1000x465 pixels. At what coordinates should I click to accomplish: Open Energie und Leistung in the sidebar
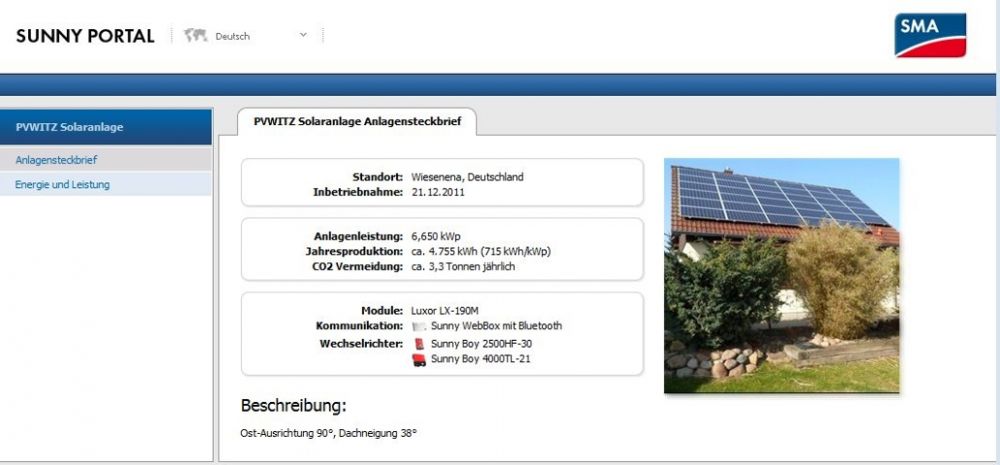point(106,184)
